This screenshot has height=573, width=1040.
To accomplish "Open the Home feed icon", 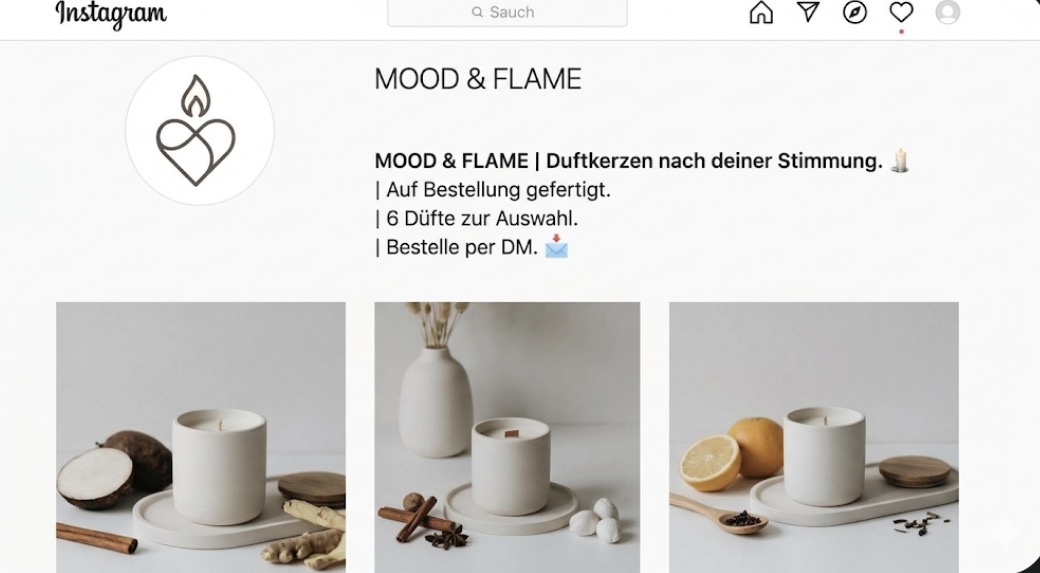I will tap(761, 12).
